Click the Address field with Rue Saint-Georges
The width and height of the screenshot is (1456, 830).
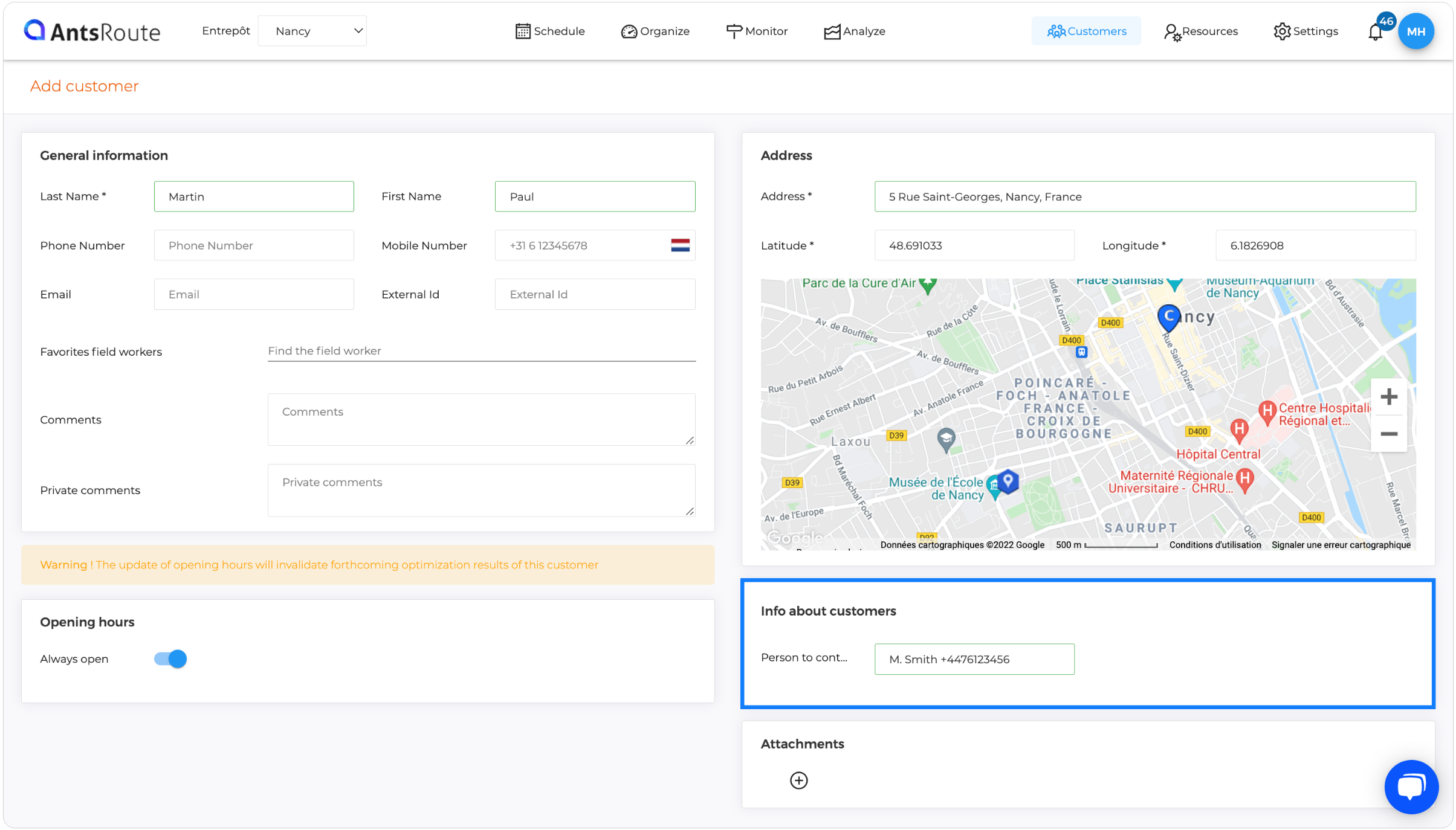[x=1145, y=196]
